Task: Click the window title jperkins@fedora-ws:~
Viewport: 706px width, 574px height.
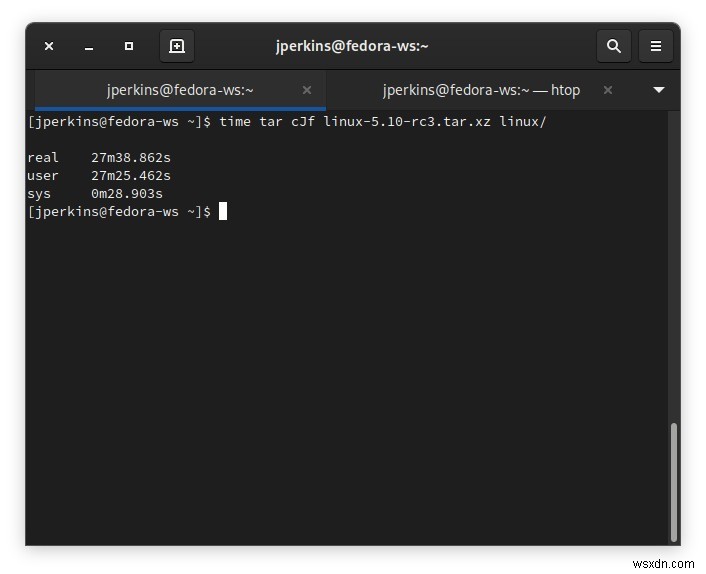Action: point(352,46)
